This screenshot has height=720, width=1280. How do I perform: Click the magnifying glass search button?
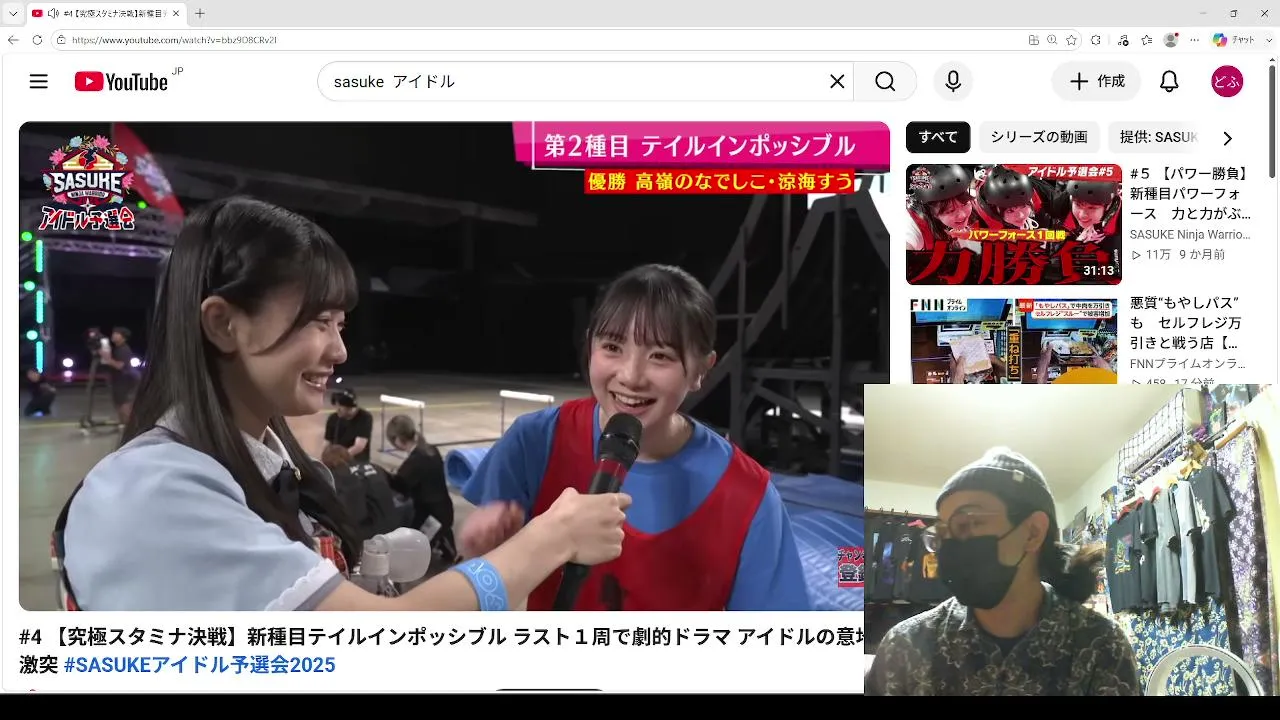(x=885, y=82)
